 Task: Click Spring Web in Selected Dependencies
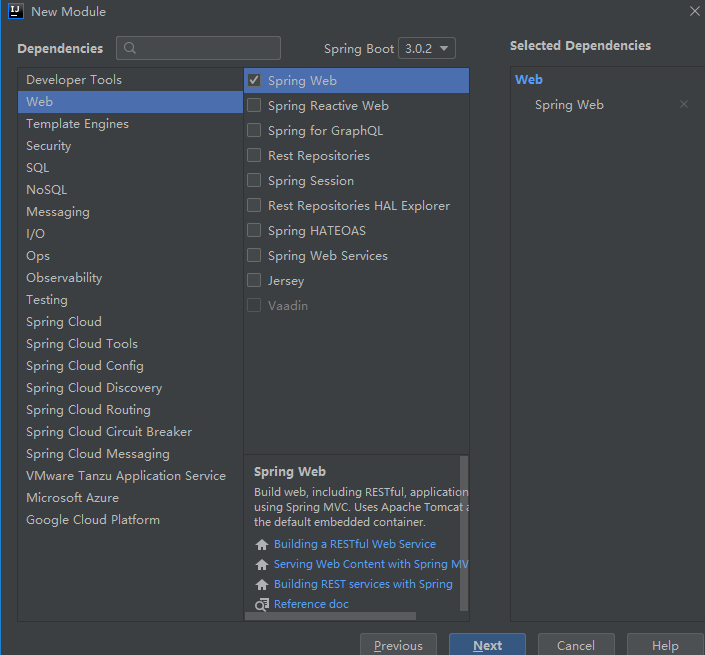tap(569, 105)
